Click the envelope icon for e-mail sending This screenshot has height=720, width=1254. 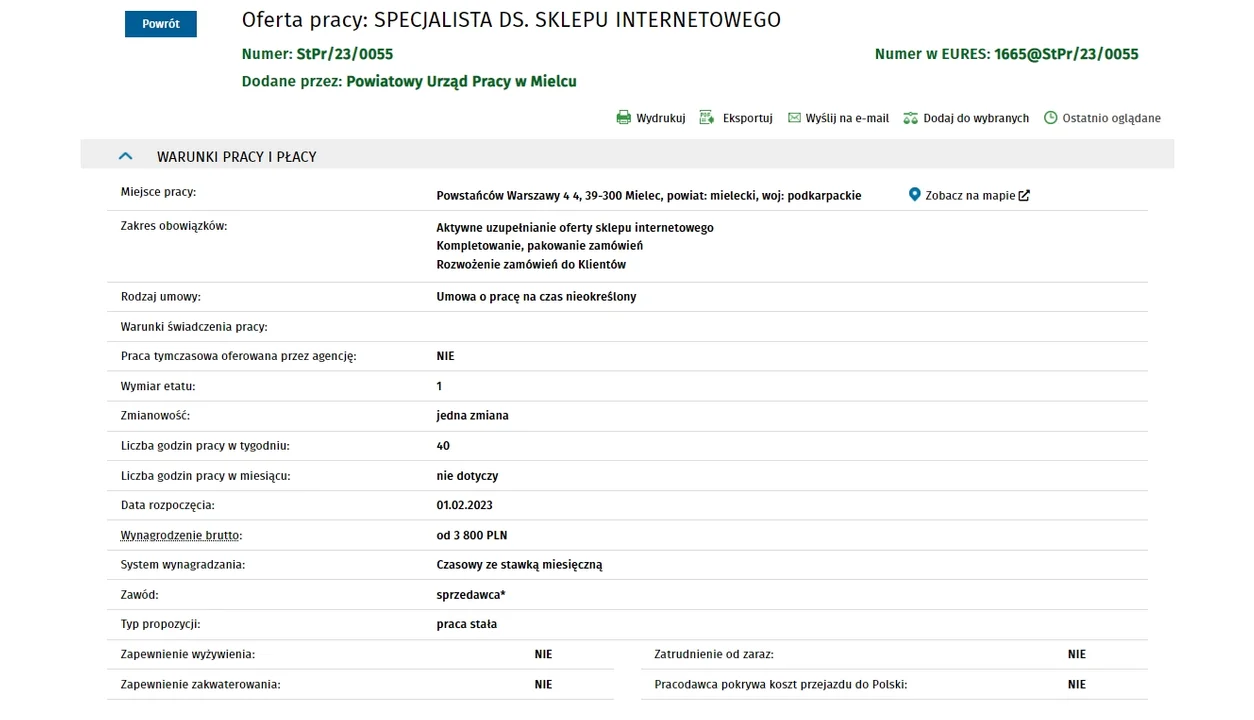(x=794, y=118)
